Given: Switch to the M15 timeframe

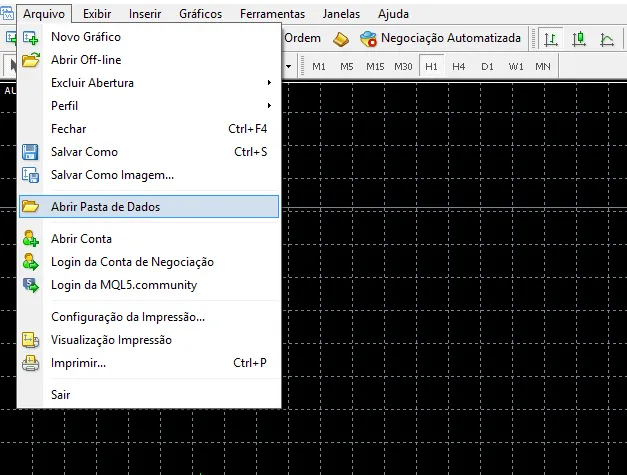Looking at the screenshot, I should (375, 66).
